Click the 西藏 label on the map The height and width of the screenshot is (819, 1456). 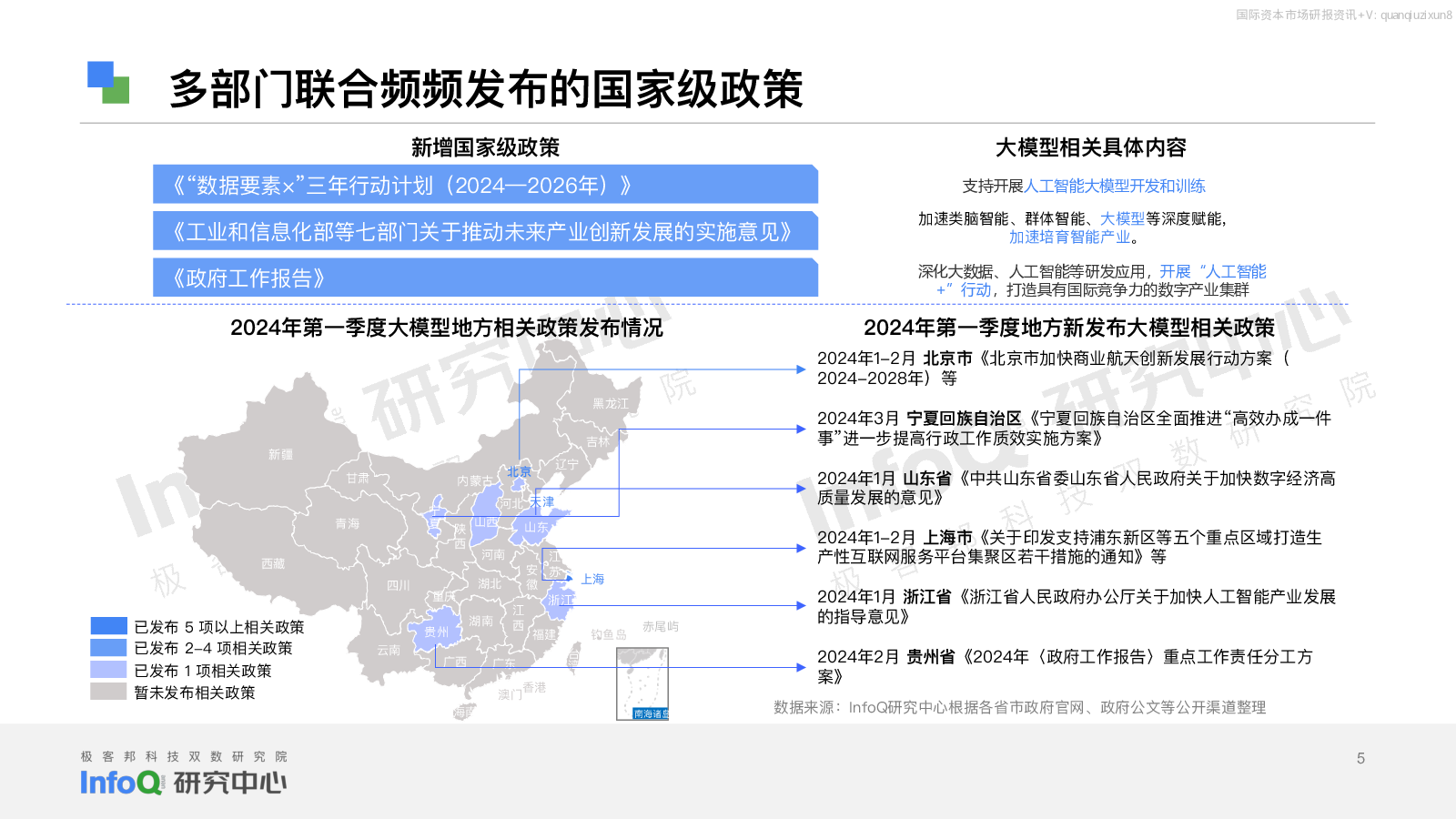coord(273,563)
